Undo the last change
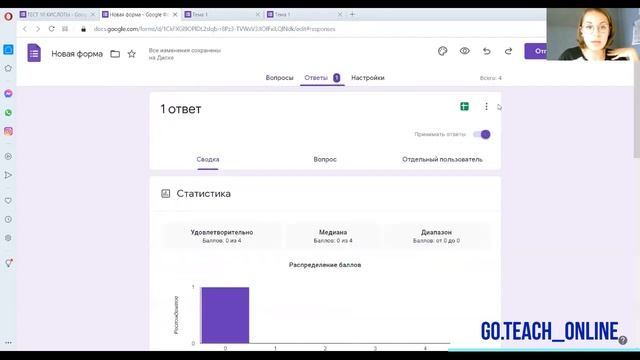Viewport: 640px width, 360px height. (x=487, y=51)
